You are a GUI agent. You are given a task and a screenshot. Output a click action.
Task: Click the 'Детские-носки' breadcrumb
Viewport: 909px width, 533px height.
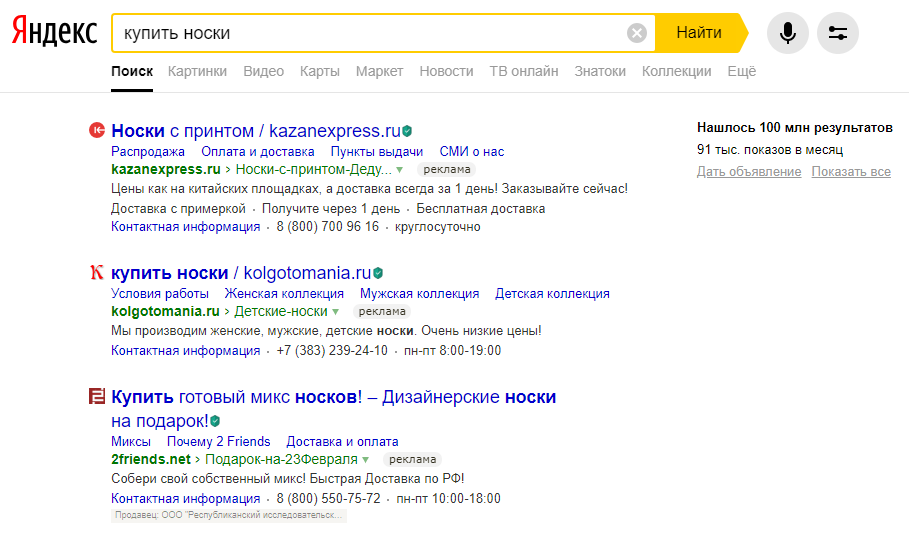click(x=281, y=311)
